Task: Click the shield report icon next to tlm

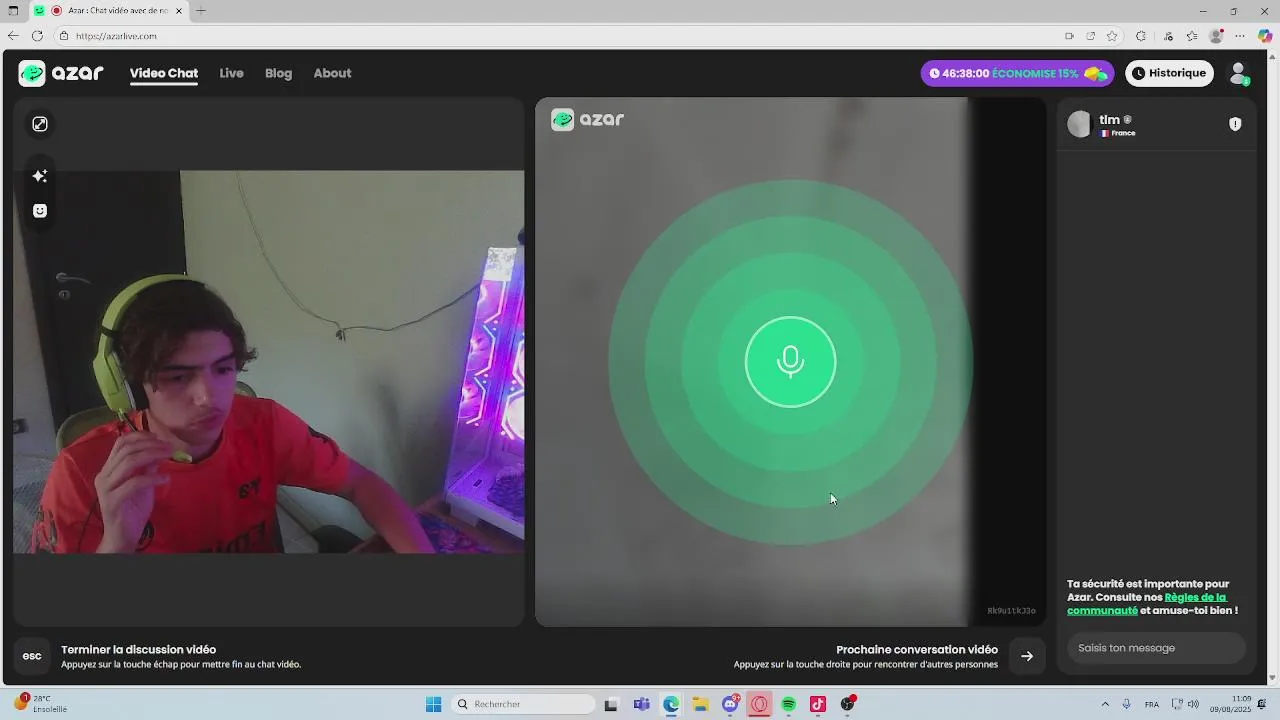Action: click(x=1235, y=124)
